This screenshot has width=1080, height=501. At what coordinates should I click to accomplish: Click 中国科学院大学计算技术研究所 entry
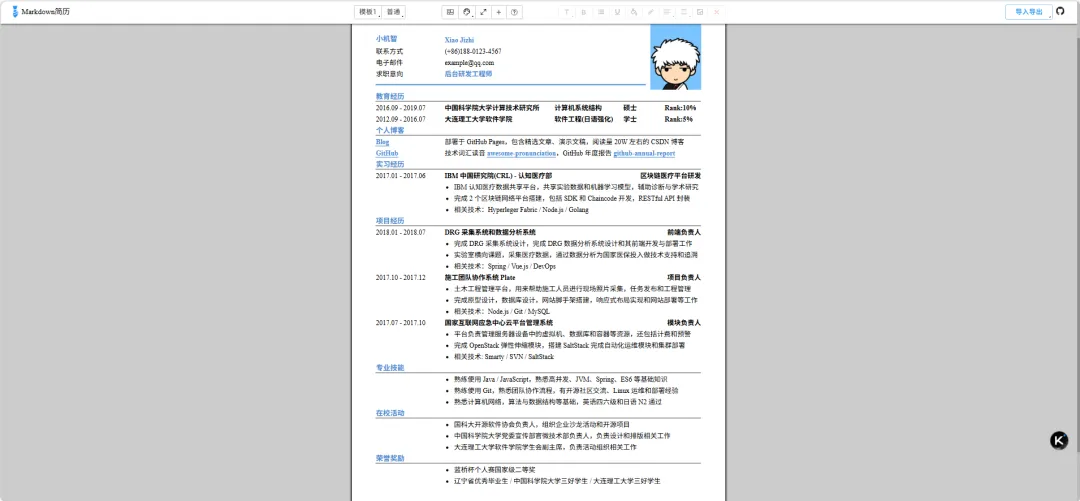coord(492,108)
